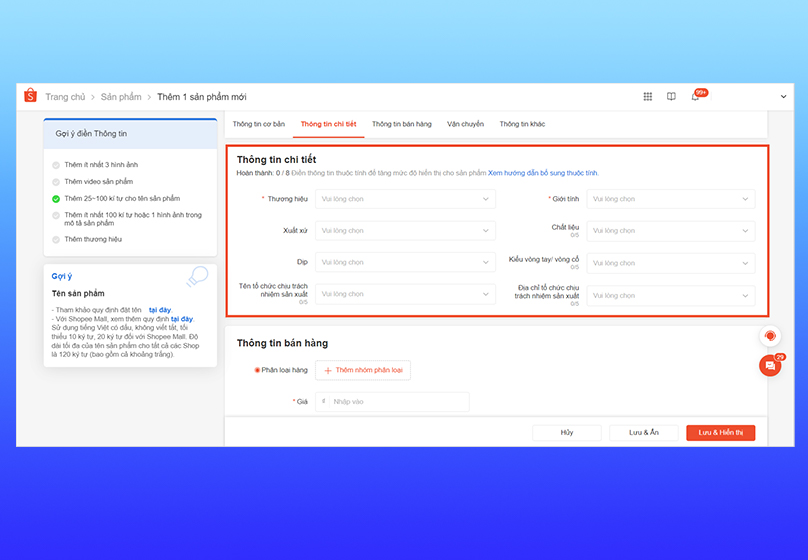Open the Thương hiệu dropdown
This screenshot has width=808, height=560.
coord(405,199)
